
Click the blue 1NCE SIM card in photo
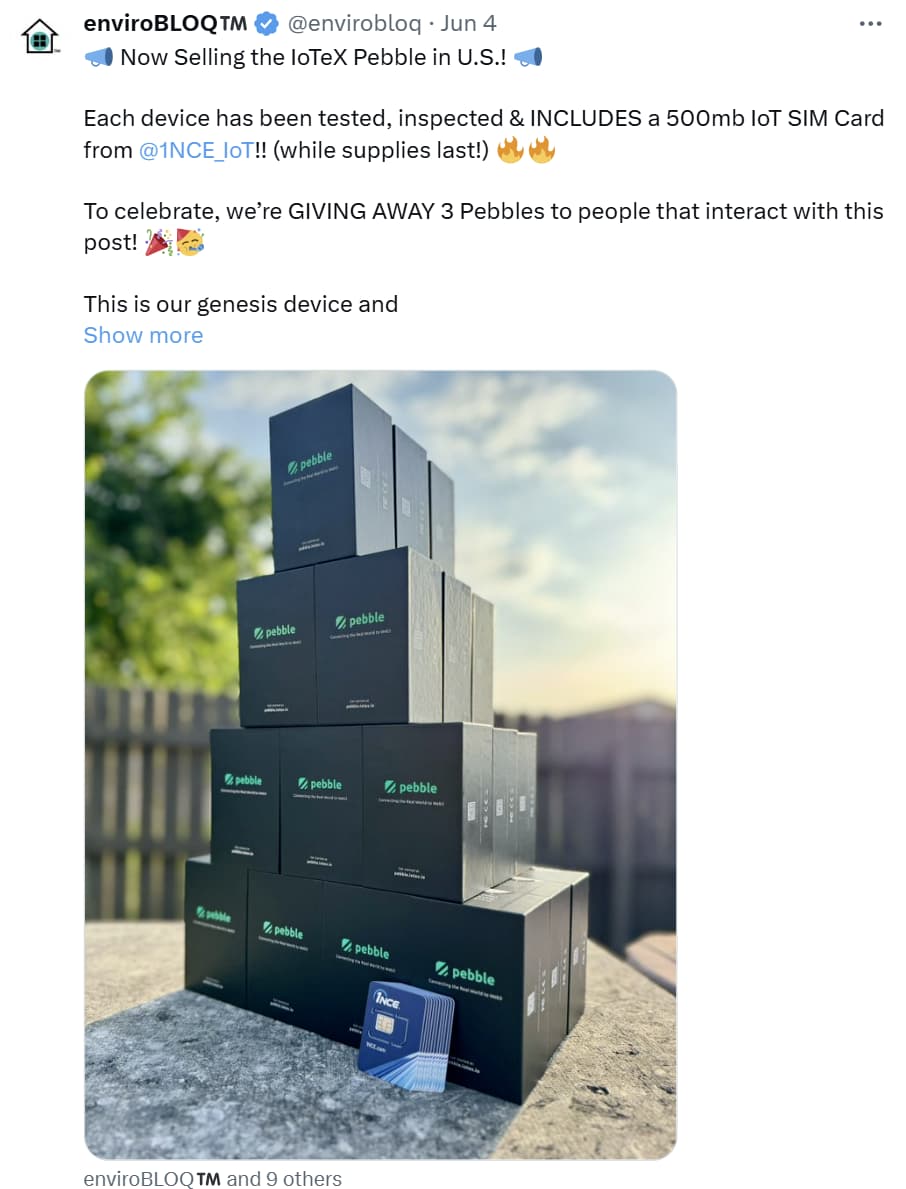(407, 1037)
